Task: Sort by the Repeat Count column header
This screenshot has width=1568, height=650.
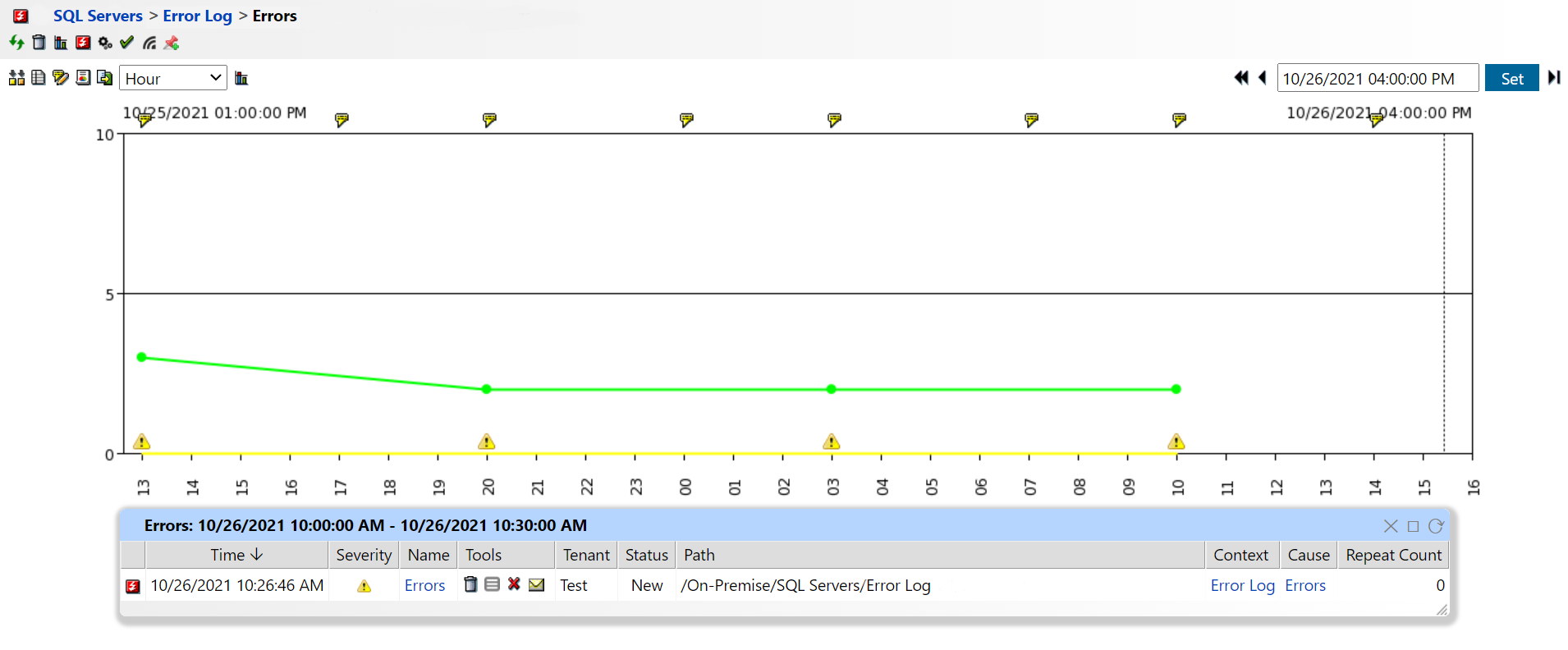Action: (1393, 555)
